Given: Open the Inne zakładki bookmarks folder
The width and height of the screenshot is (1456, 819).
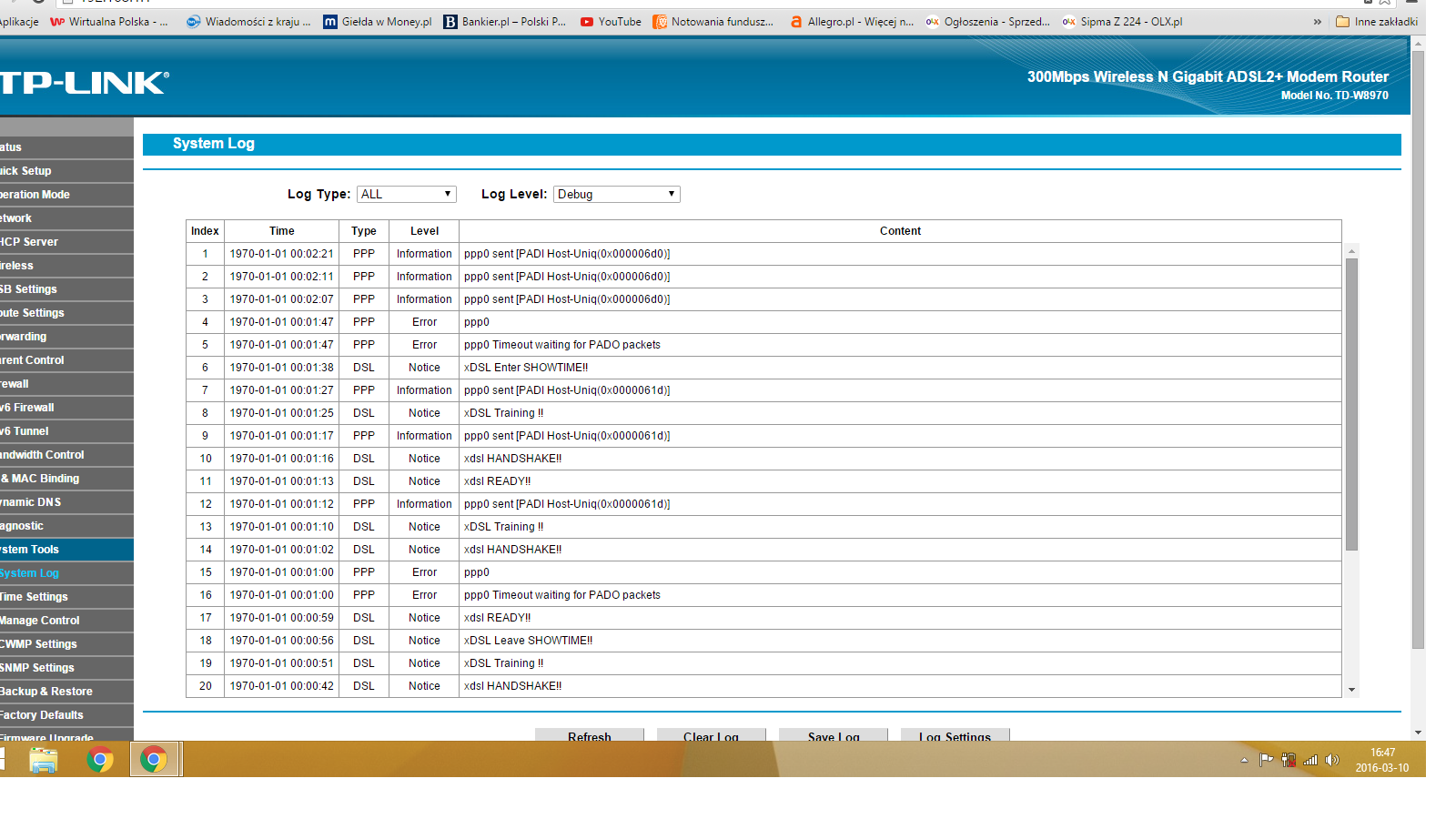Looking at the screenshot, I should [x=1376, y=22].
